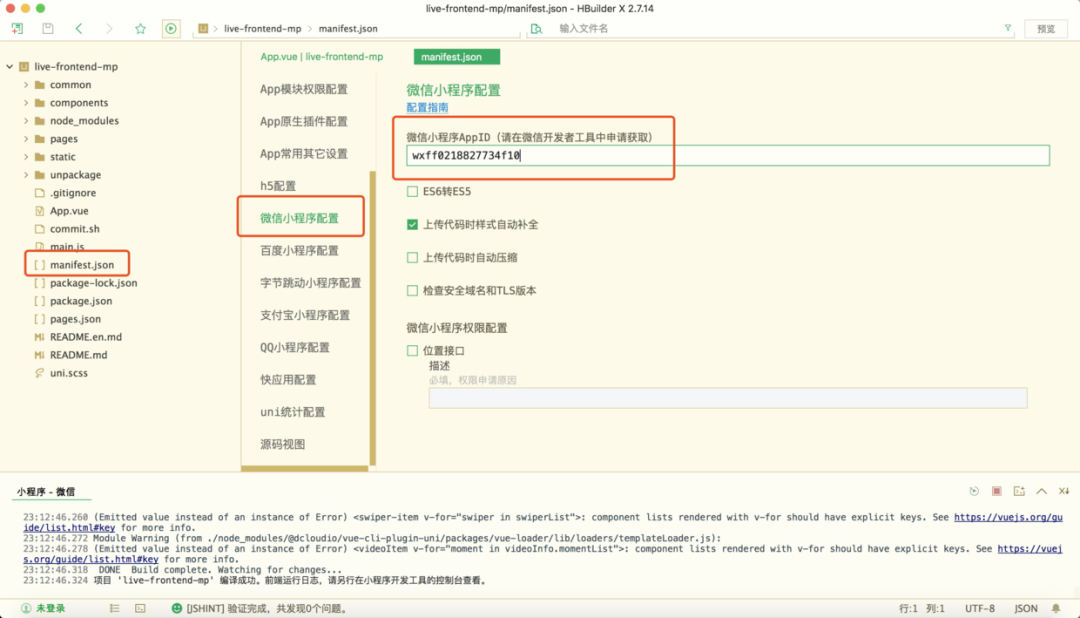Click the UTF-8 encoding in status bar
Viewport: 1080px width, 618px height.
click(979, 608)
